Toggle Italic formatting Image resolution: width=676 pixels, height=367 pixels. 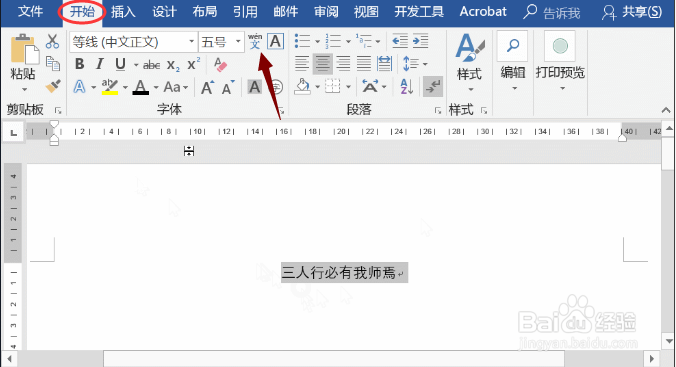tap(100, 64)
